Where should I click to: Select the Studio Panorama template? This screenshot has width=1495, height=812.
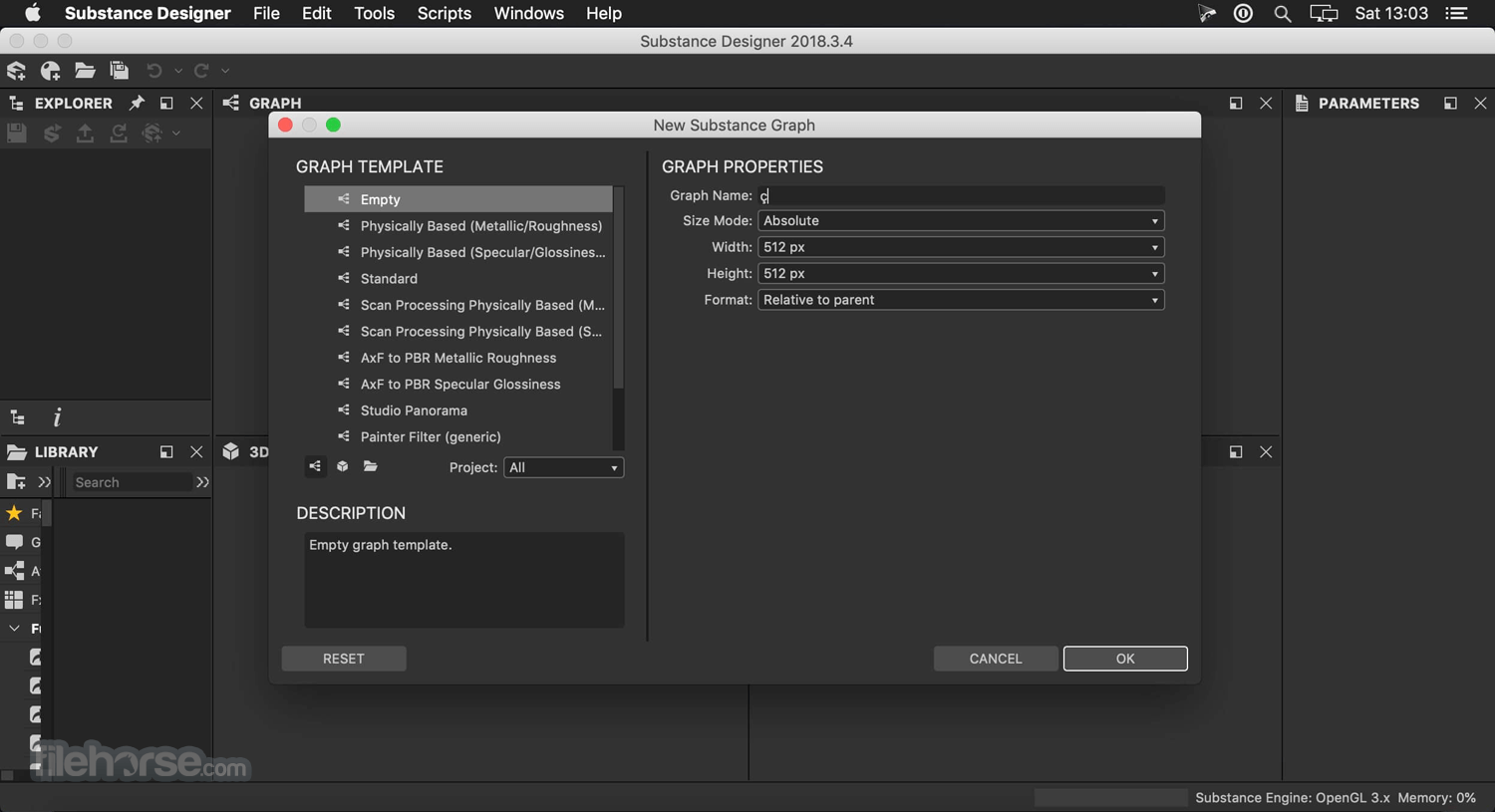point(458,410)
